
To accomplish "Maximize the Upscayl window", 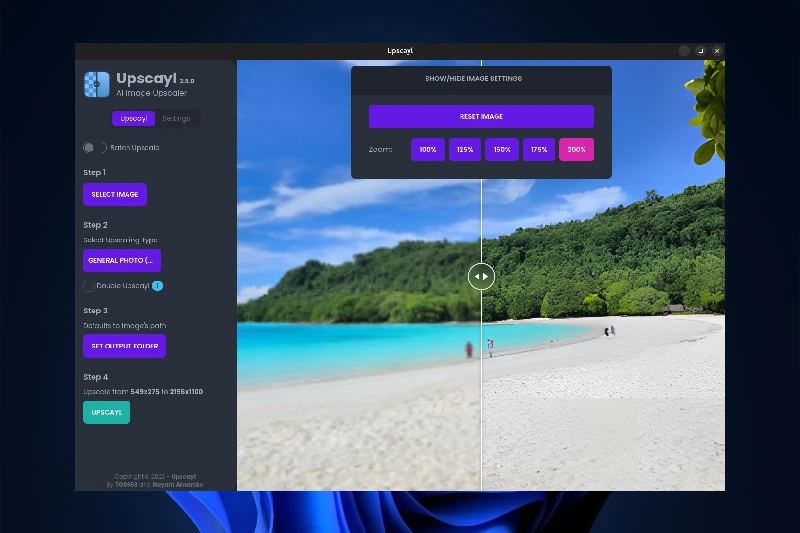I will pos(700,51).
